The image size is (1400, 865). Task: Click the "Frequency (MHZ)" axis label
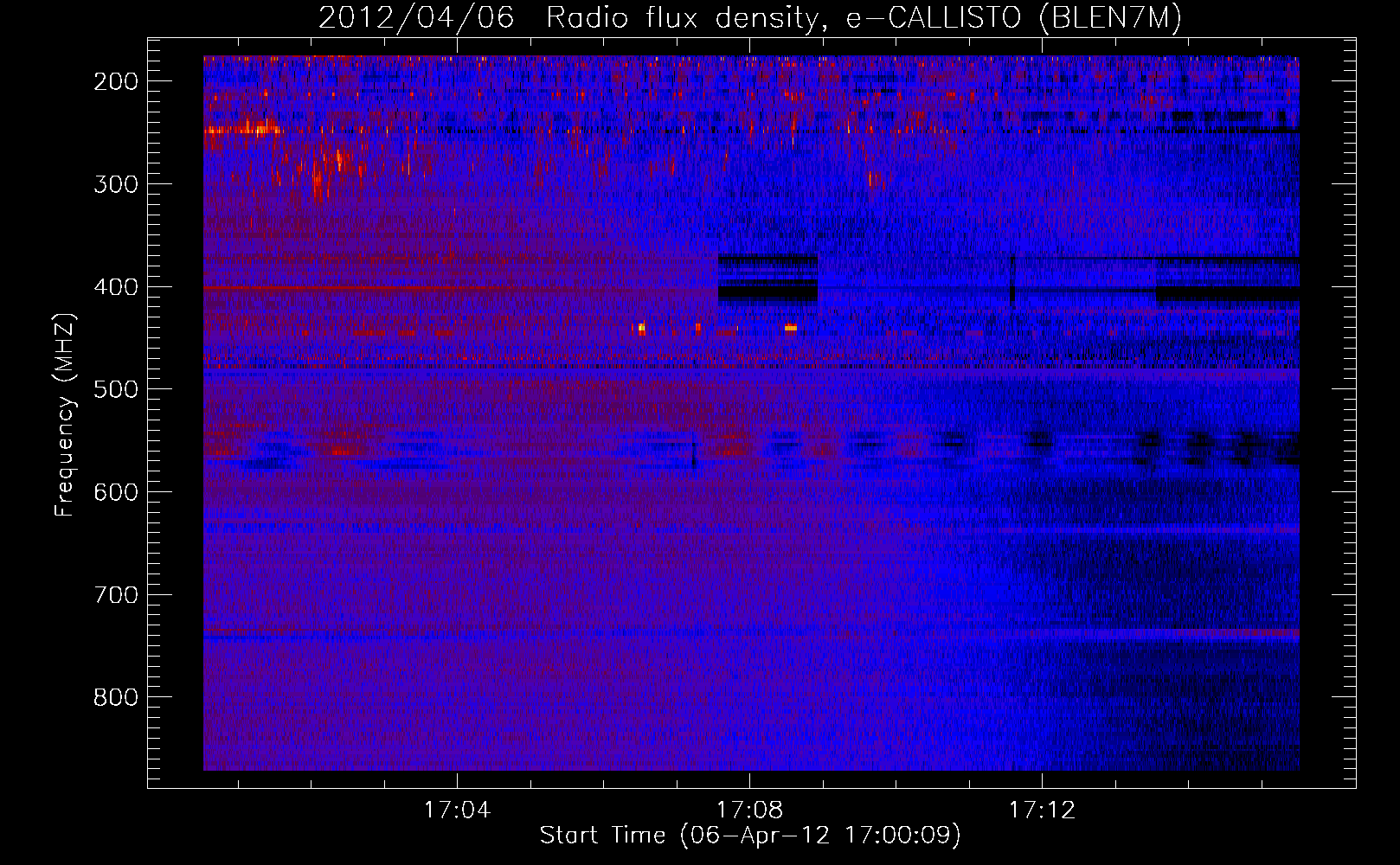65,415
